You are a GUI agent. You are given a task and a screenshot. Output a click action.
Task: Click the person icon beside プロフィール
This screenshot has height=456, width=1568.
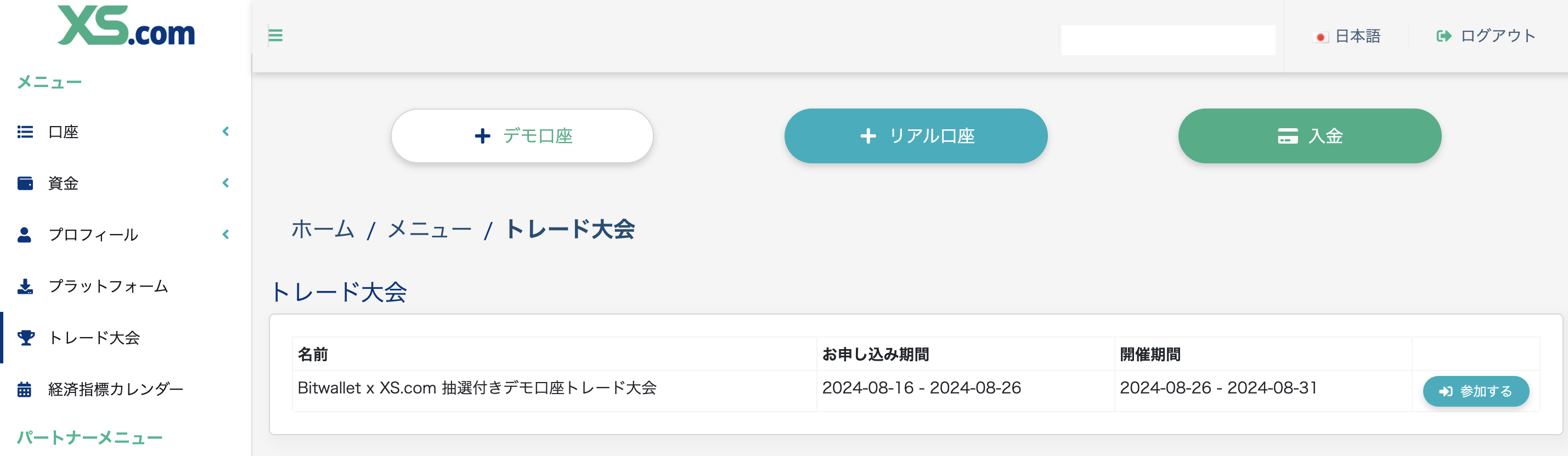(x=24, y=235)
